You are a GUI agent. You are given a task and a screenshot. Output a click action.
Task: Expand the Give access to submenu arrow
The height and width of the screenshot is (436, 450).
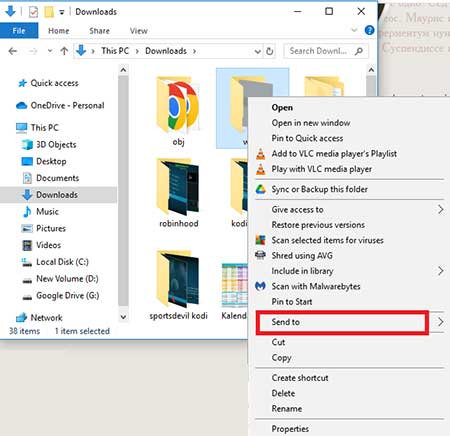(441, 209)
